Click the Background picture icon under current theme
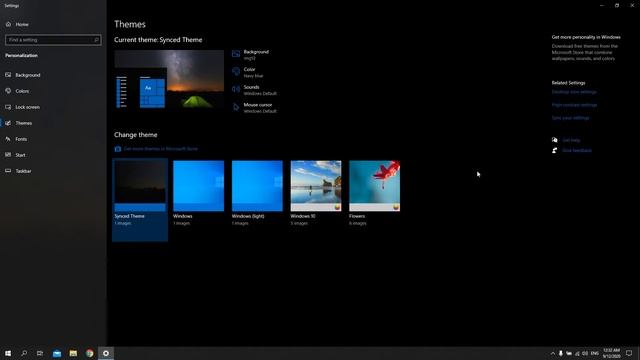 236,54
